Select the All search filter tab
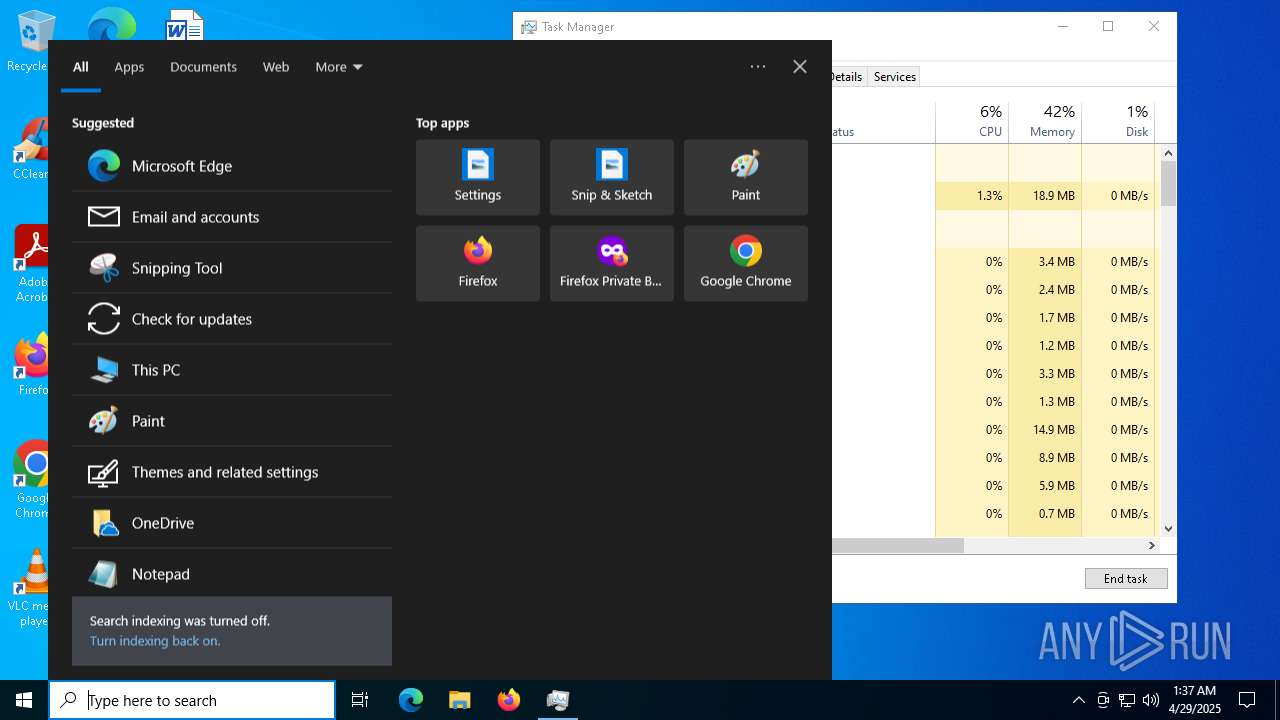 (x=81, y=67)
